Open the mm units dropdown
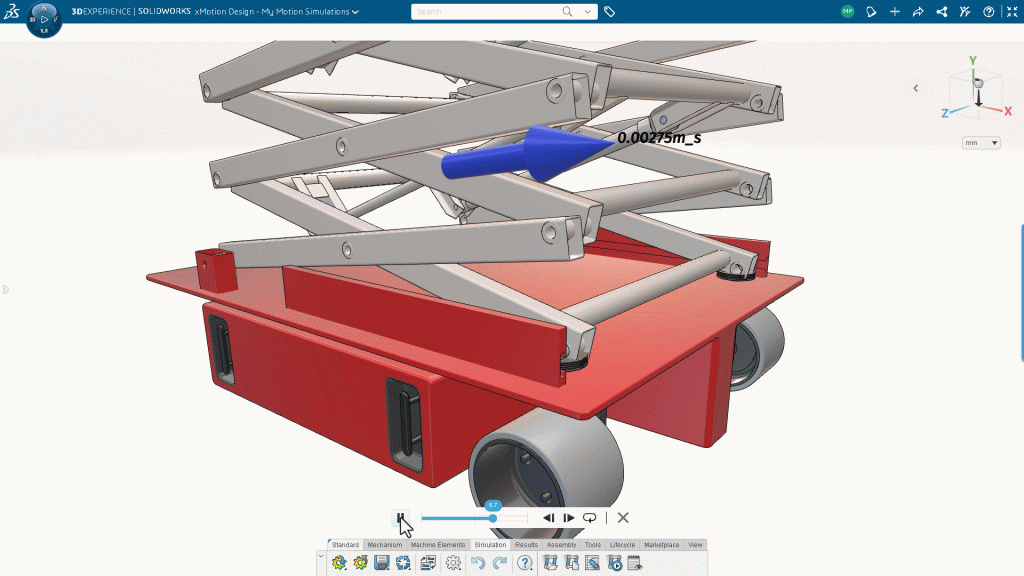 (x=981, y=143)
